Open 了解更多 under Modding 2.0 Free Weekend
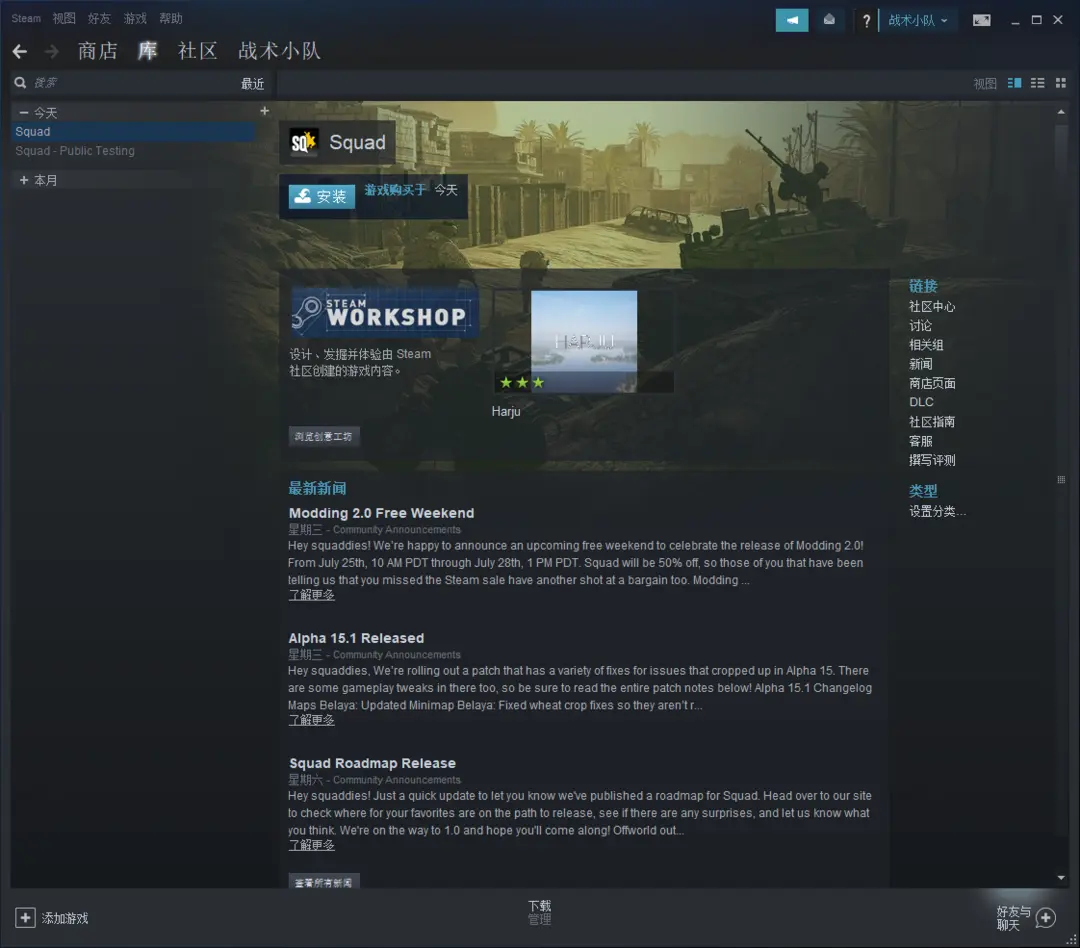This screenshot has width=1080, height=948. click(x=311, y=595)
